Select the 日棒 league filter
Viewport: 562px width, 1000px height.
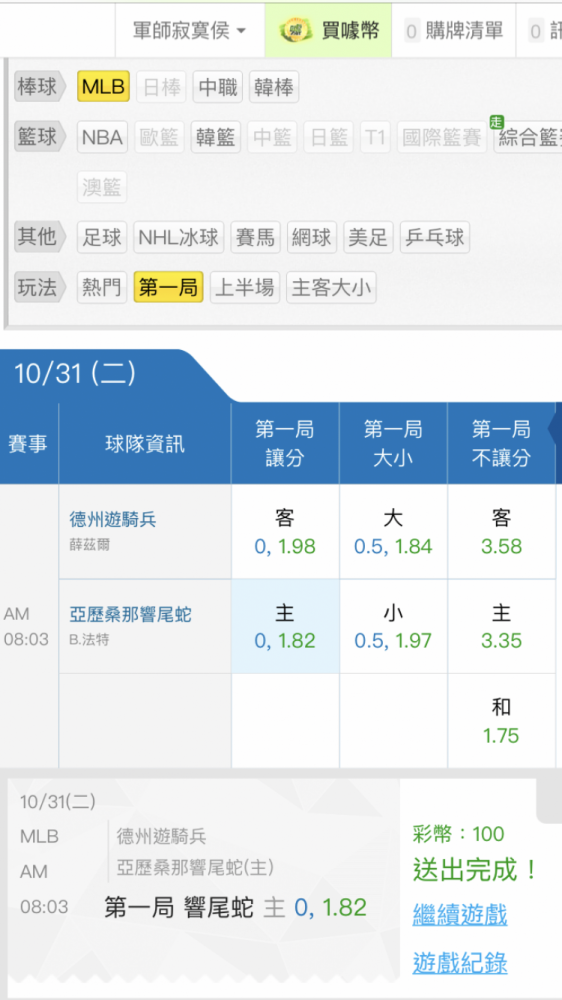click(x=162, y=87)
